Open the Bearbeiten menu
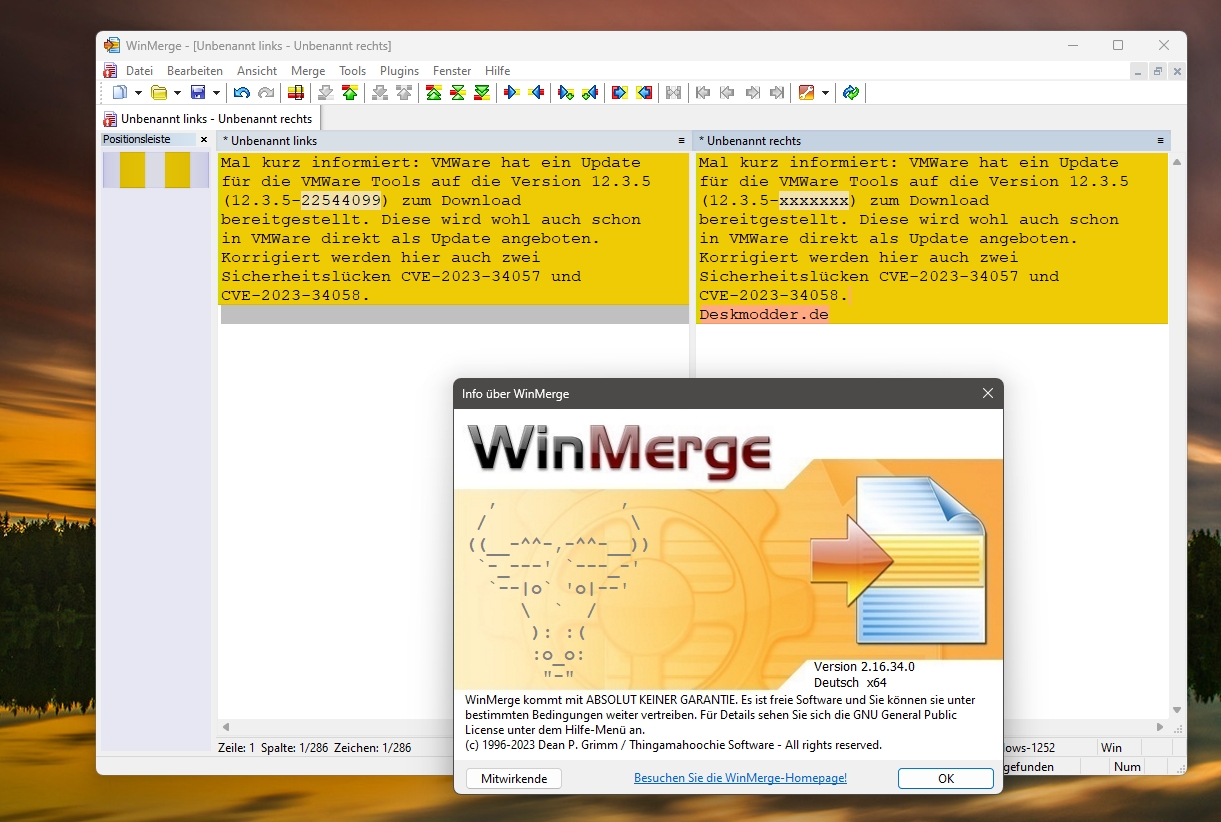This screenshot has width=1221, height=822. 195,71
